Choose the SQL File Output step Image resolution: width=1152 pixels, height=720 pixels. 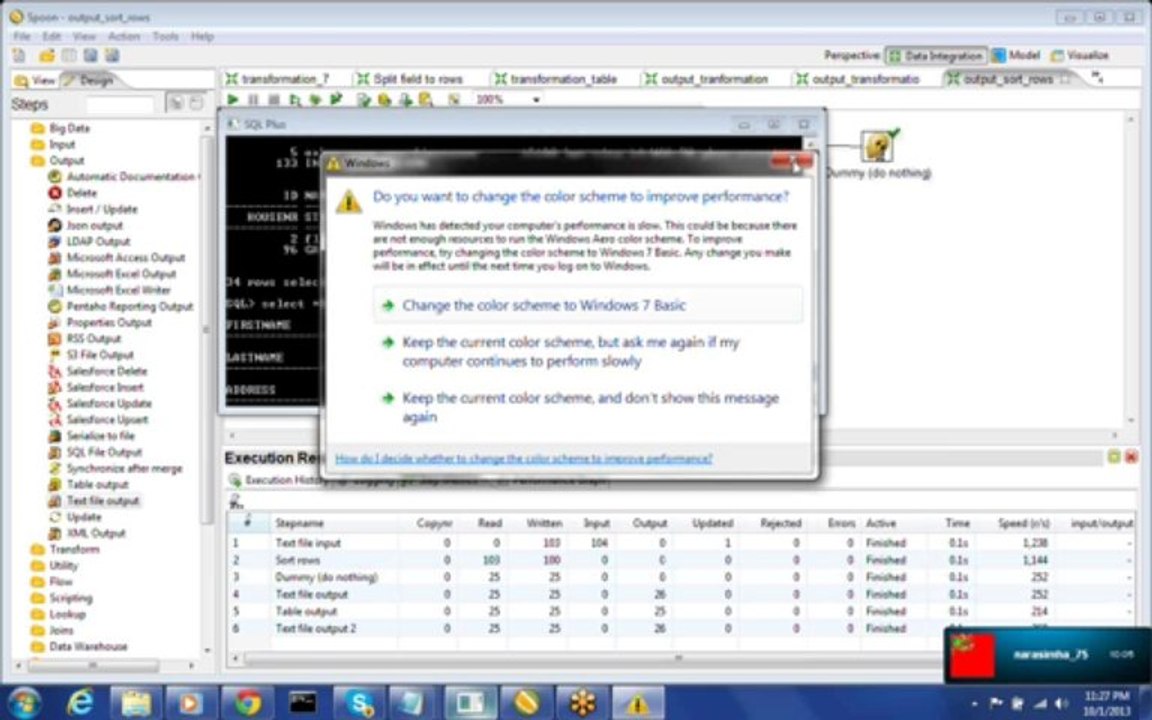[x=104, y=452]
